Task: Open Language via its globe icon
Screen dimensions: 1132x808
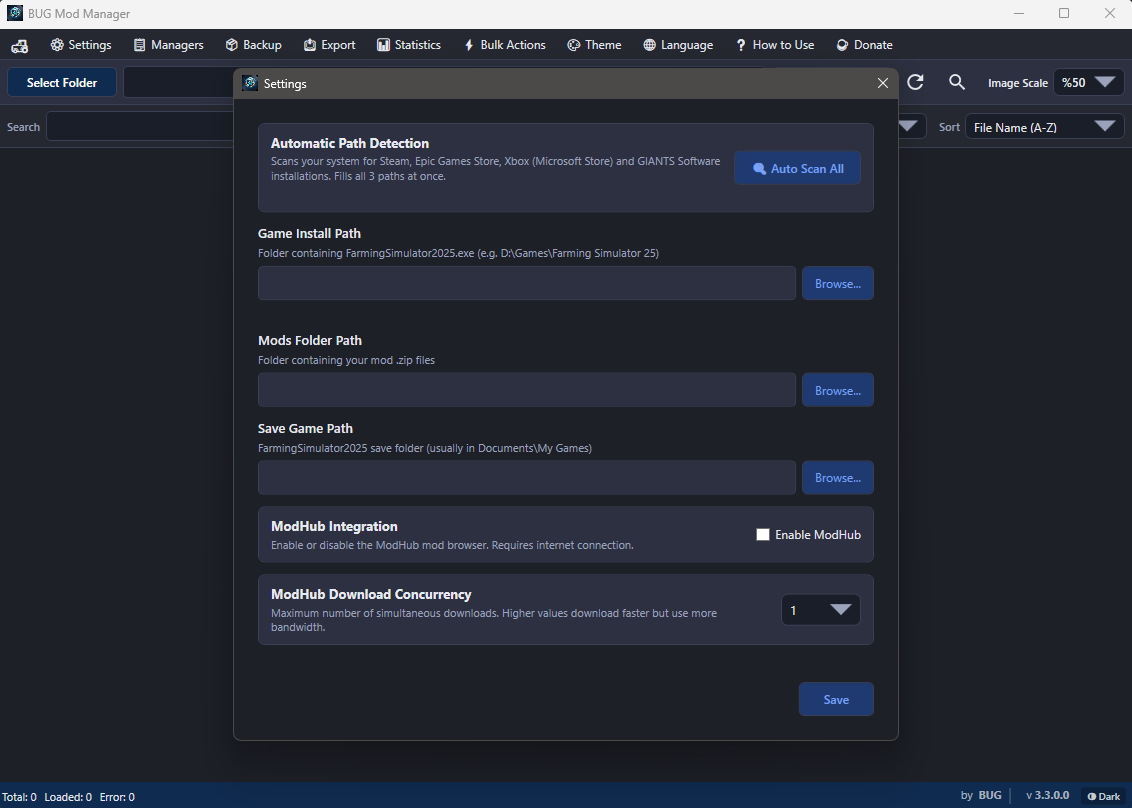Action: pyautogui.click(x=650, y=45)
